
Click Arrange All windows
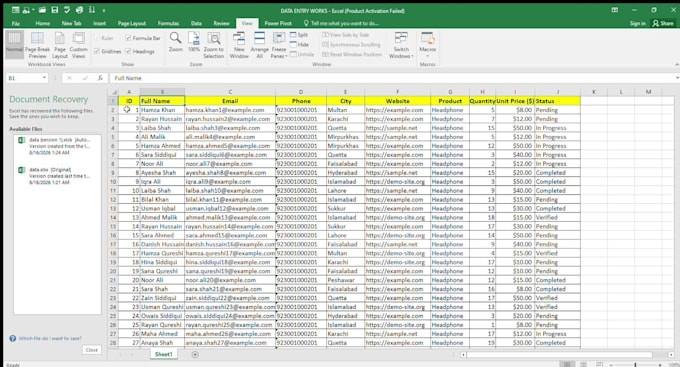pyautogui.click(x=259, y=46)
